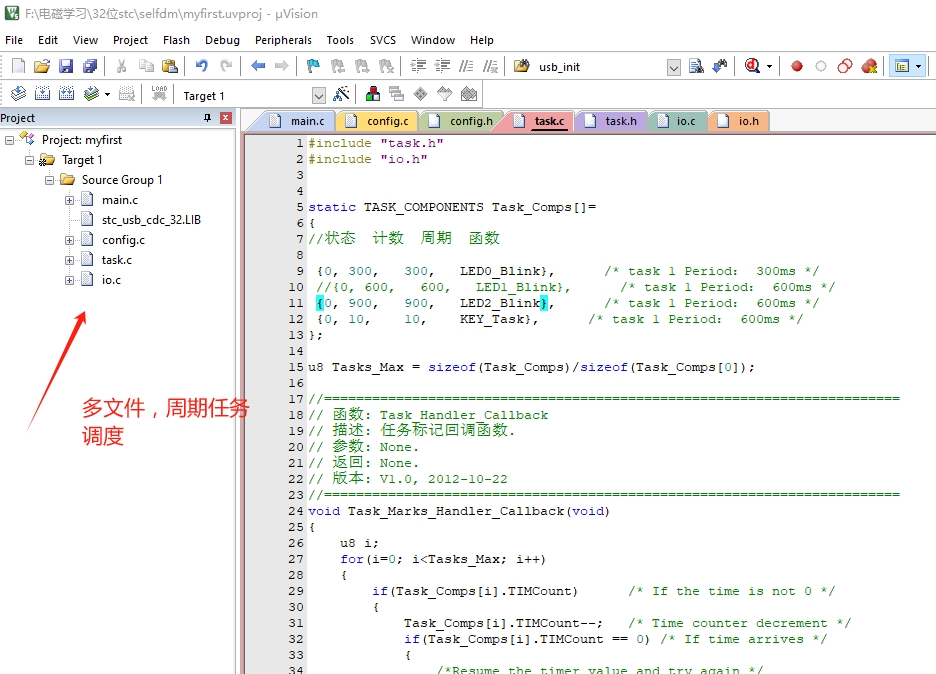The width and height of the screenshot is (936, 674).
Task: Expand the main.c tree node
Action: point(69,200)
